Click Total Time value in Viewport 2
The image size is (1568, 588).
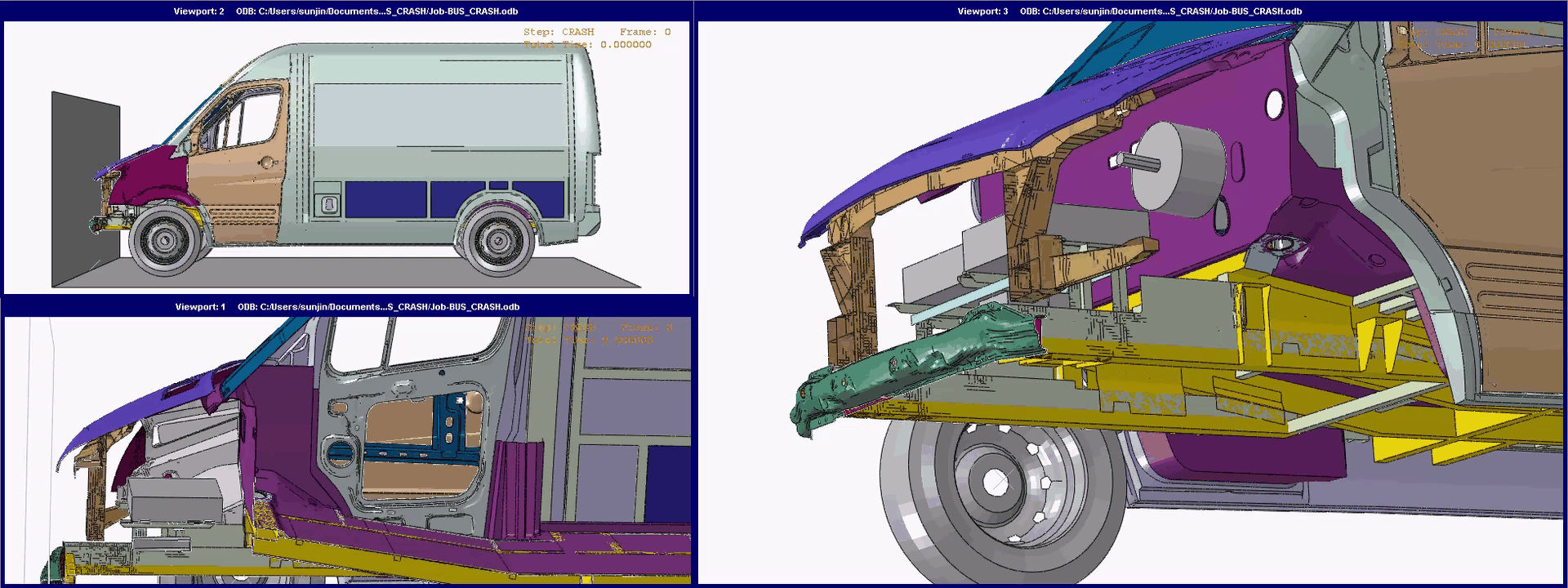click(x=625, y=45)
